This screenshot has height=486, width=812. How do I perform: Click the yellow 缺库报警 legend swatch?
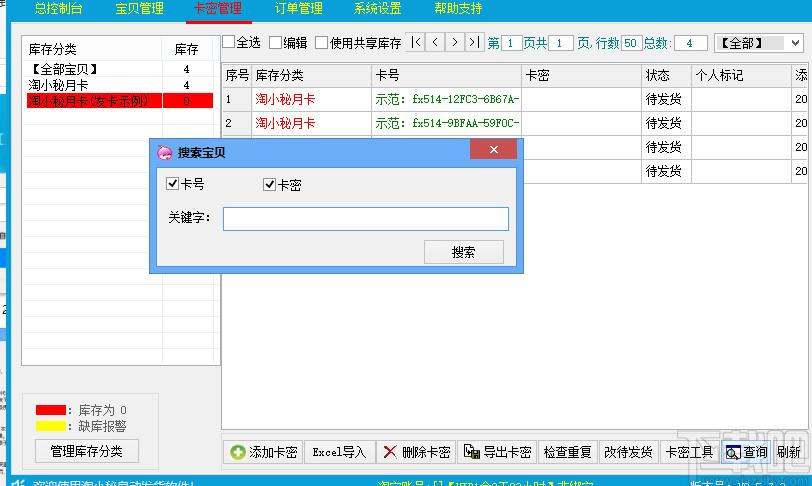51,426
